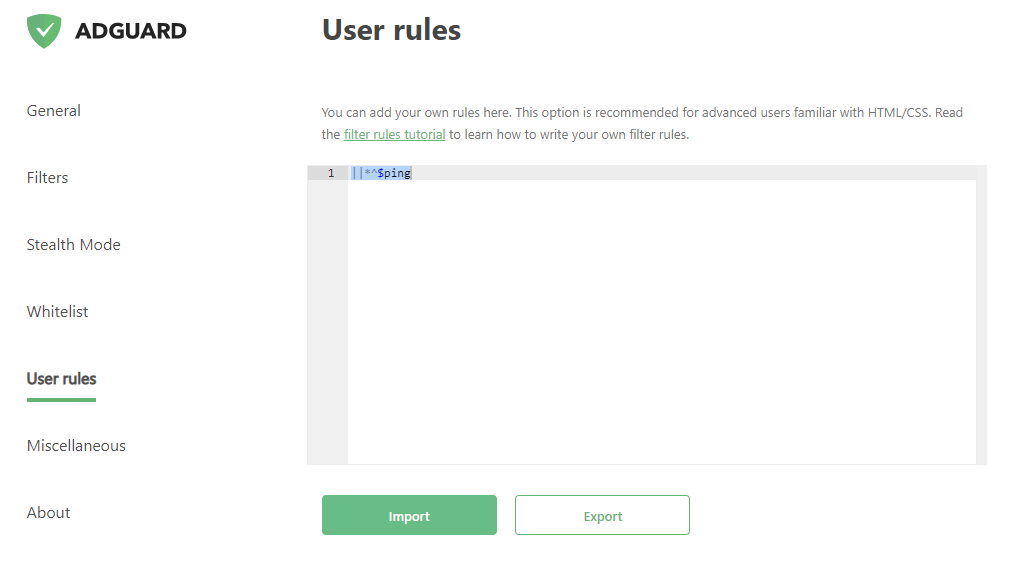Click the description paragraph about adding rules
The width and height of the screenshot is (1015, 579).
(642, 113)
